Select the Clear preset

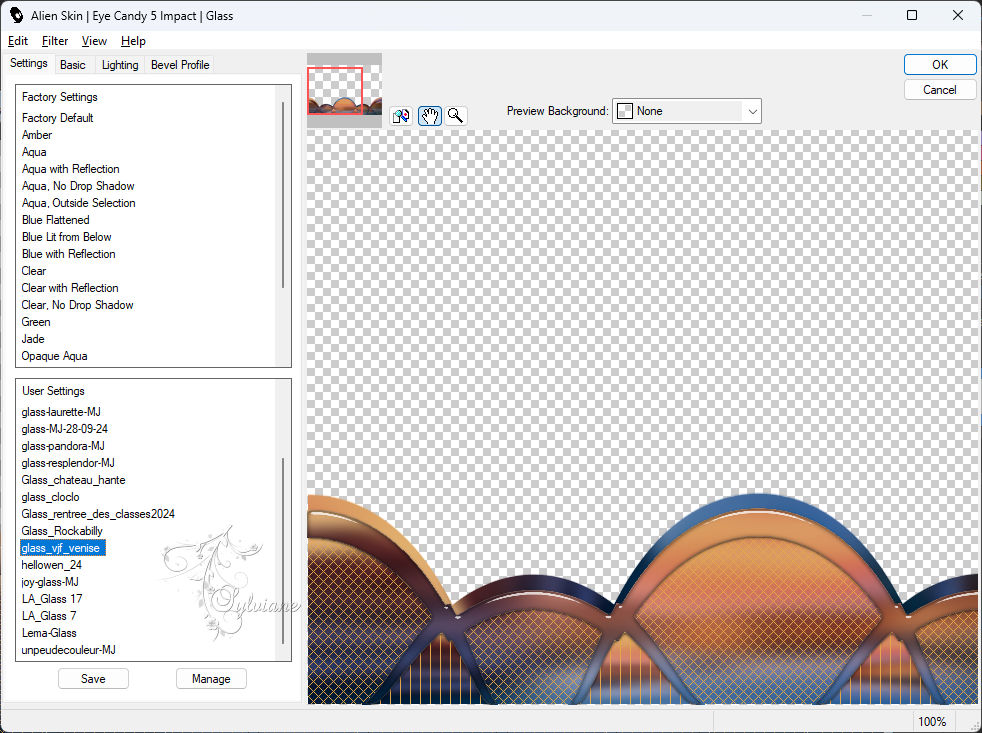[34, 271]
